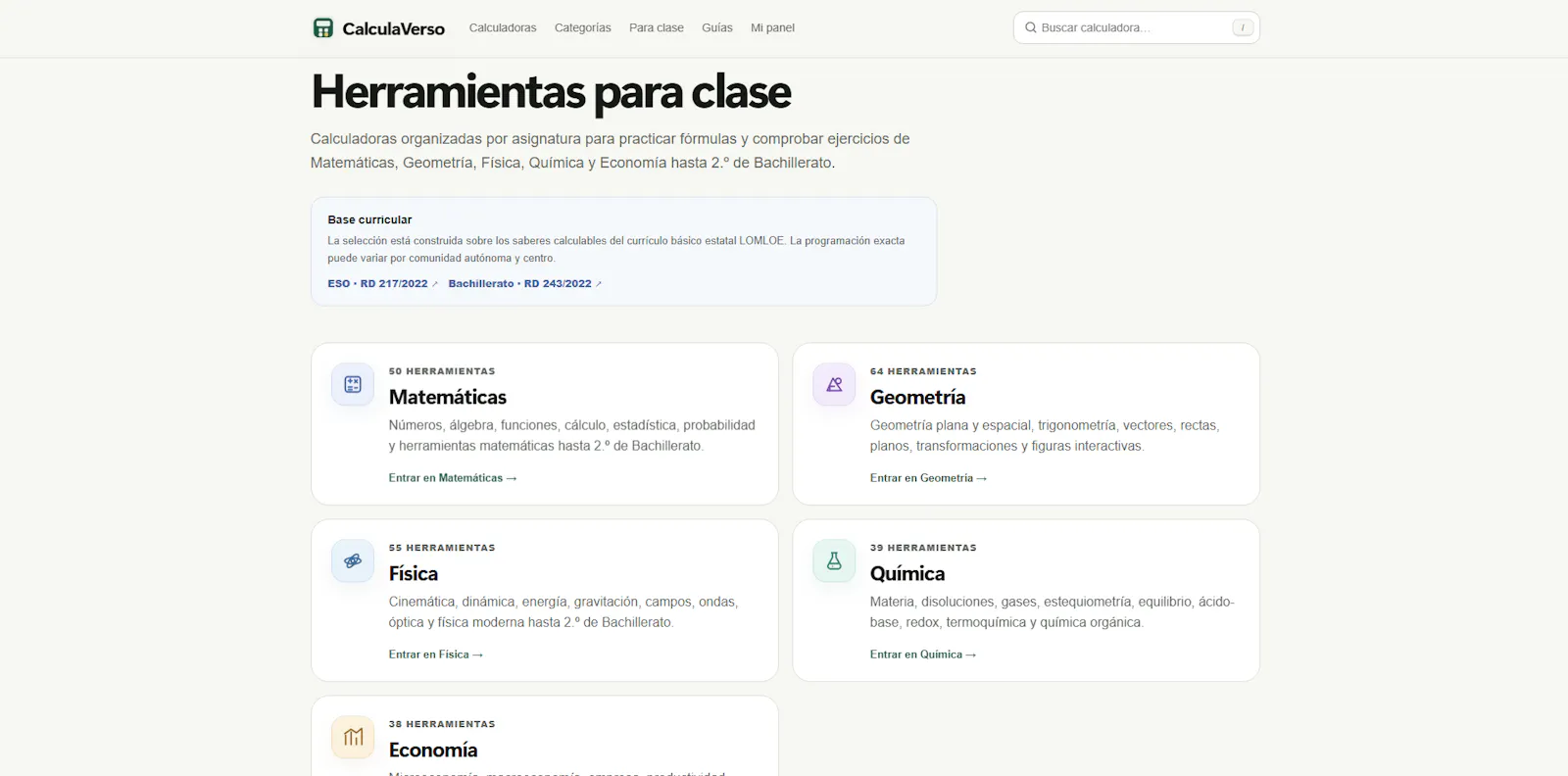This screenshot has height=776, width=1568.
Task: Click the CalculaVerso brand name
Action: coord(394,28)
